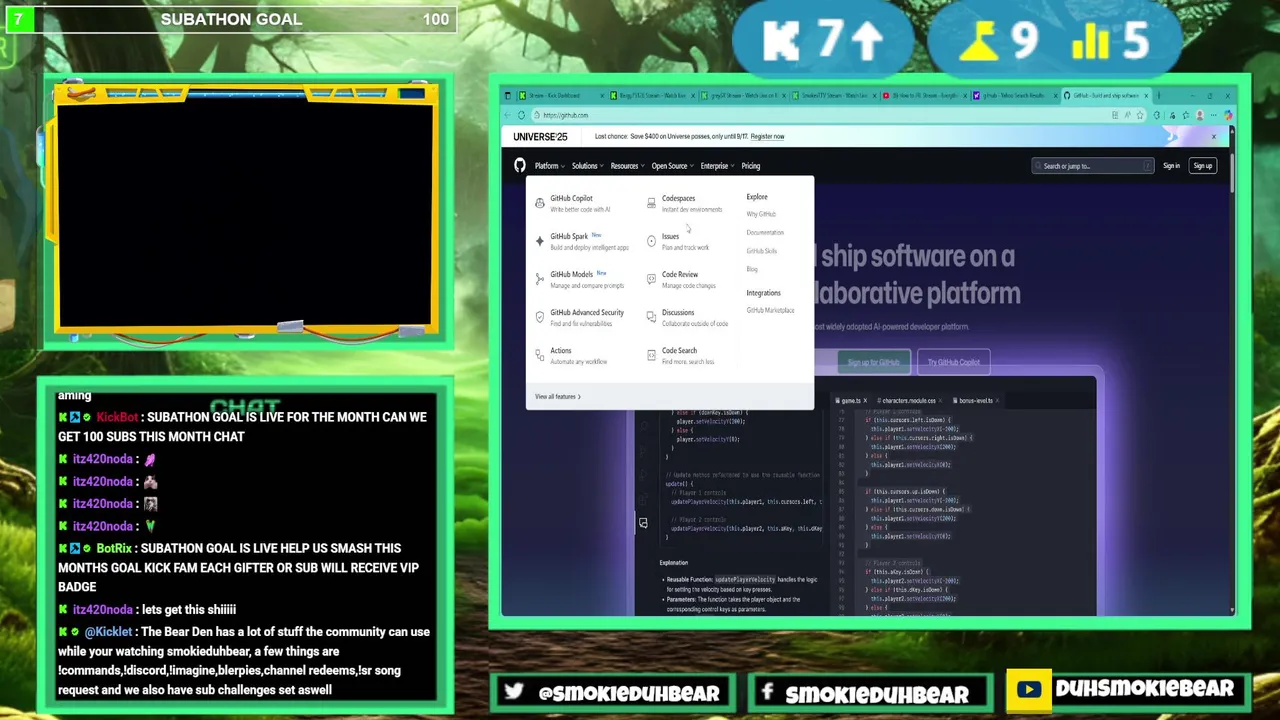Click Sign up for GitHub button
The height and width of the screenshot is (720, 1280).
tap(874, 362)
